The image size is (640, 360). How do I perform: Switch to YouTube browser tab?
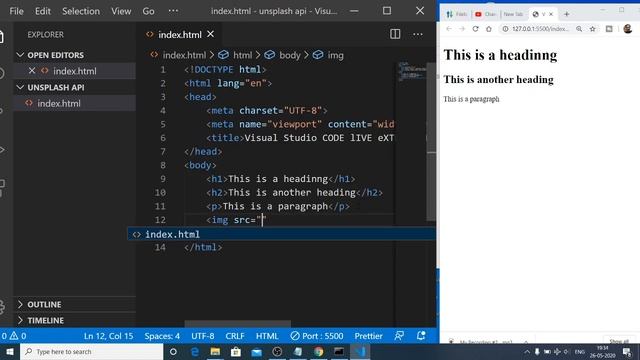click(x=485, y=14)
